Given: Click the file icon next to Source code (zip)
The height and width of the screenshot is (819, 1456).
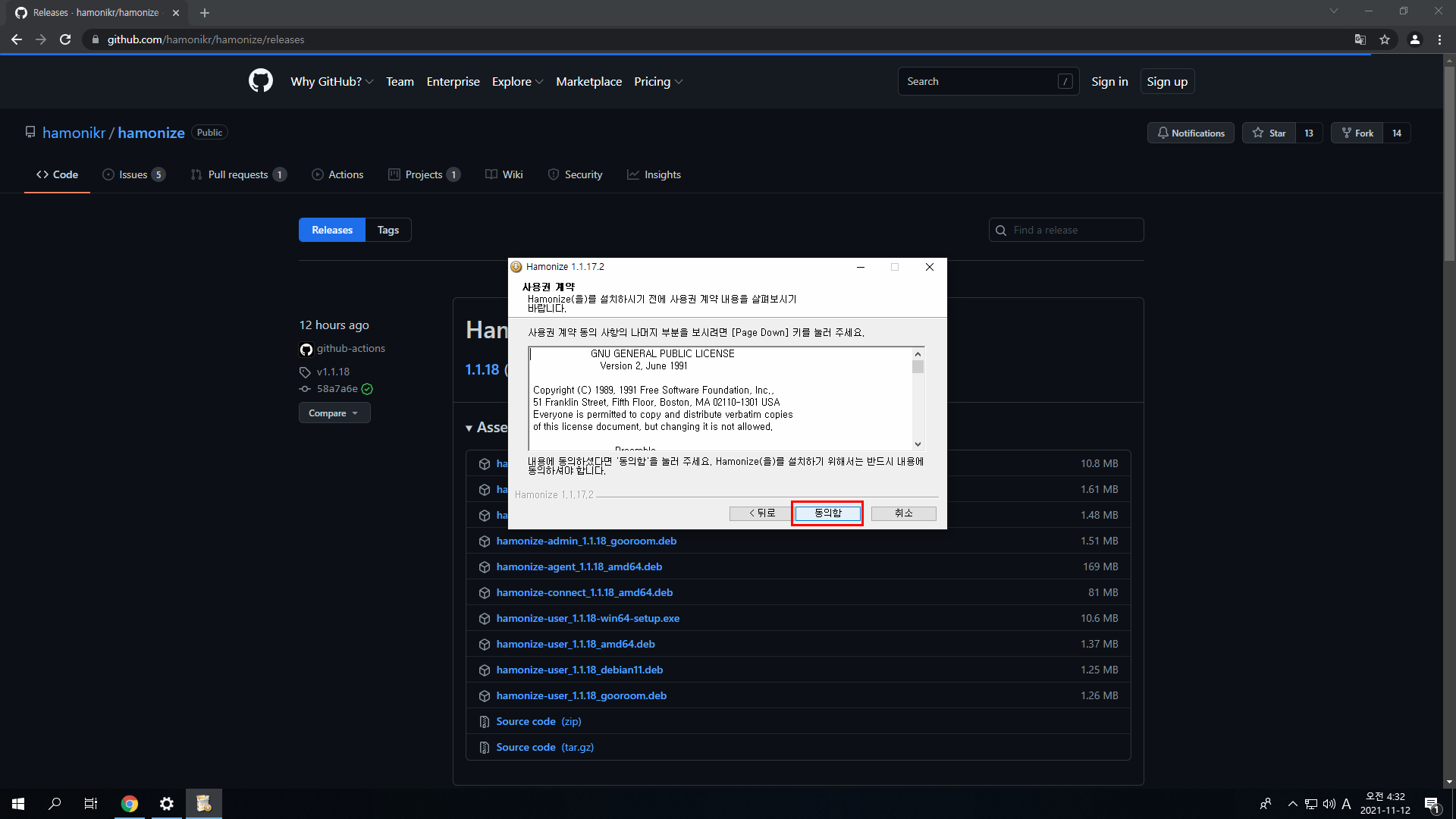Looking at the screenshot, I should pyautogui.click(x=485, y=722).
